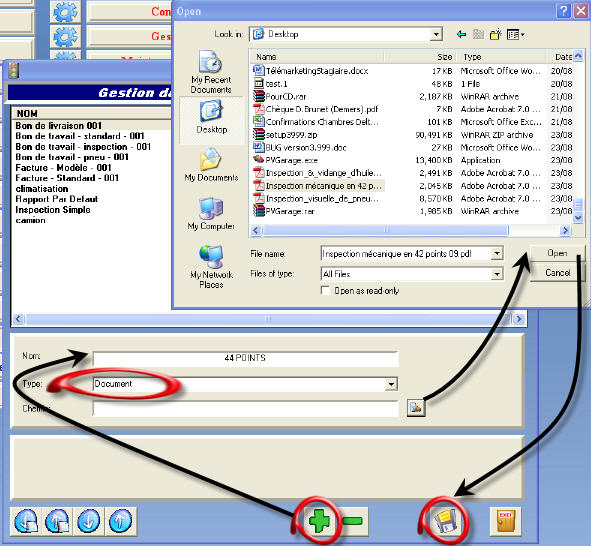Click the File name text field
Screen dimensions: 591x546
coord(406,254)
